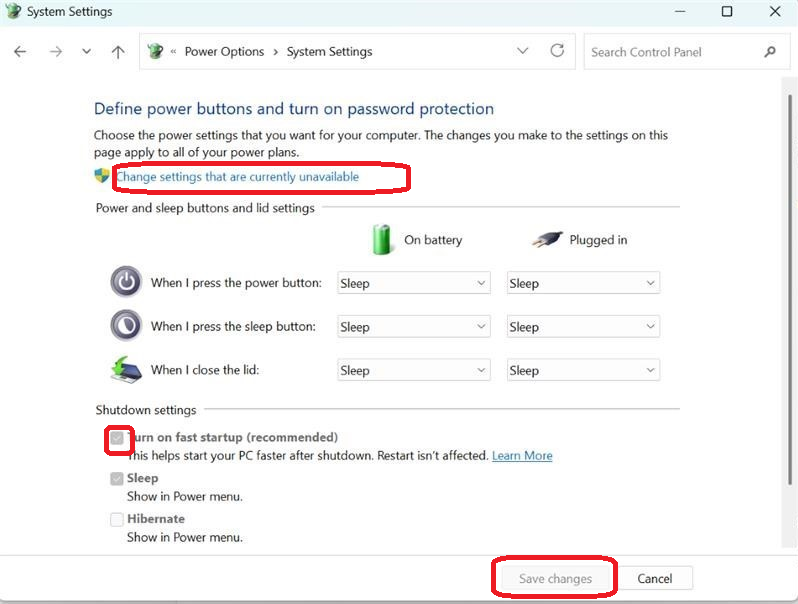Click the laptop lid close icon
This screenshot has width=798, height=604.
(x=126, y=369)
